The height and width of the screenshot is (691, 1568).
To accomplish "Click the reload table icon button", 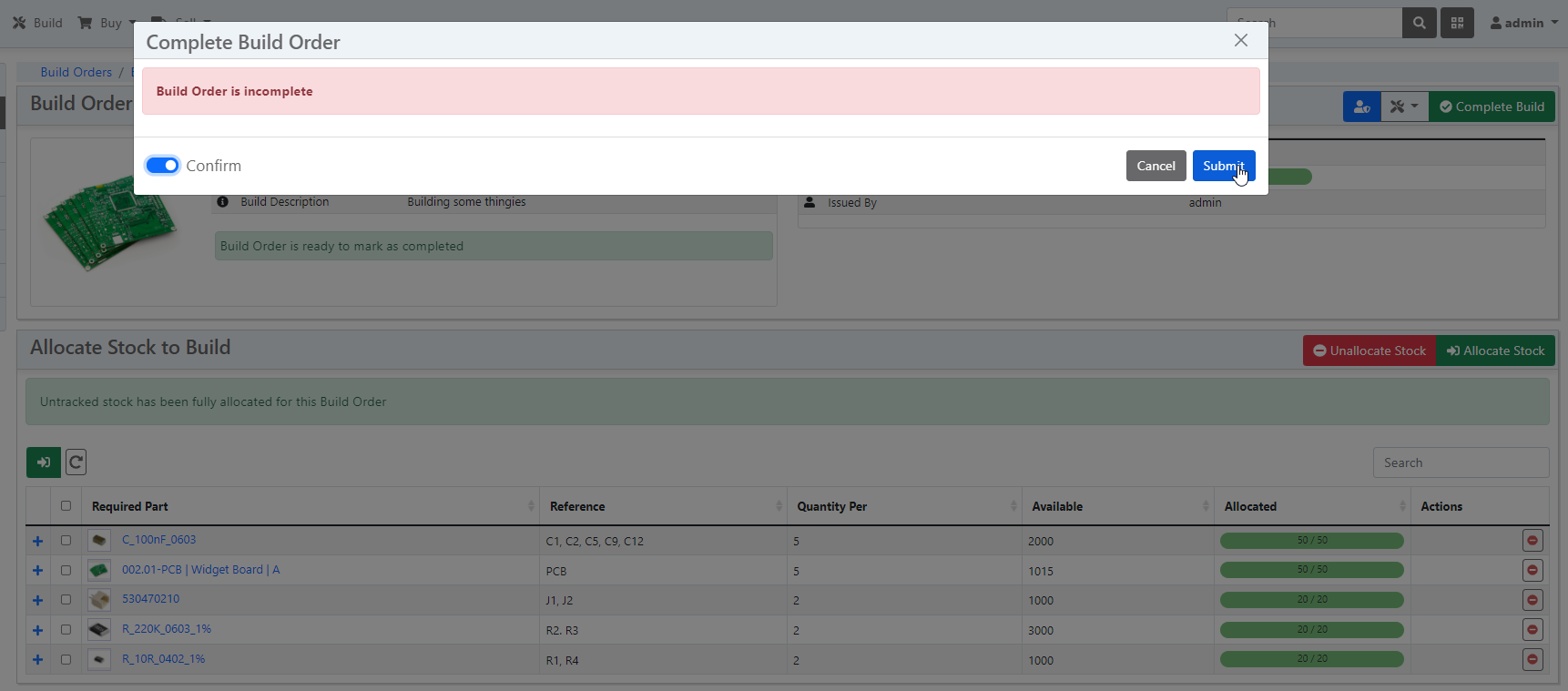I will pos(76,462).
